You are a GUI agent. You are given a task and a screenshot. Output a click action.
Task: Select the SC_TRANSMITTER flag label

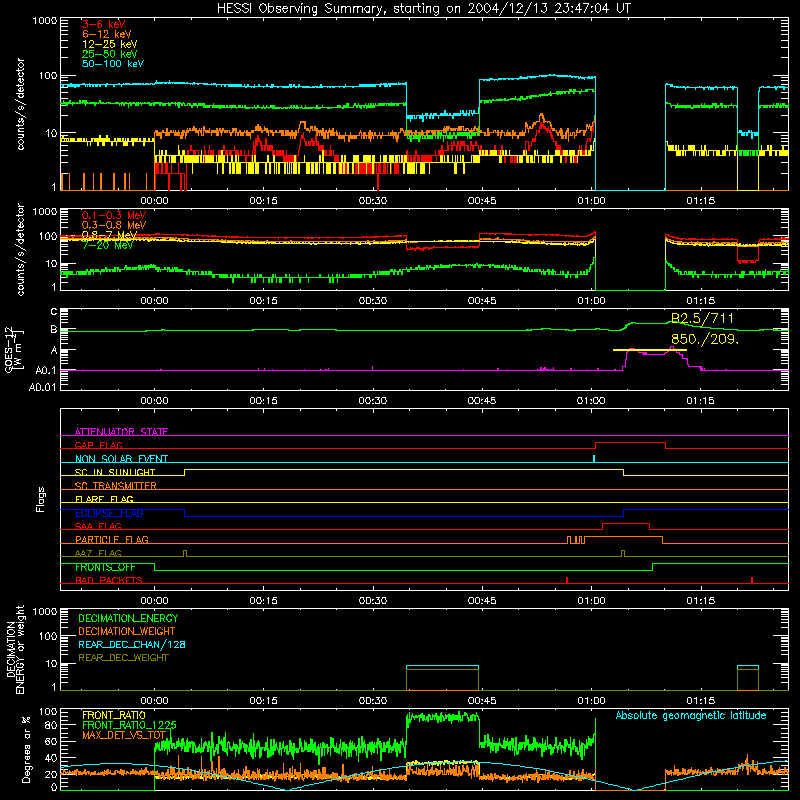point(115,486)
